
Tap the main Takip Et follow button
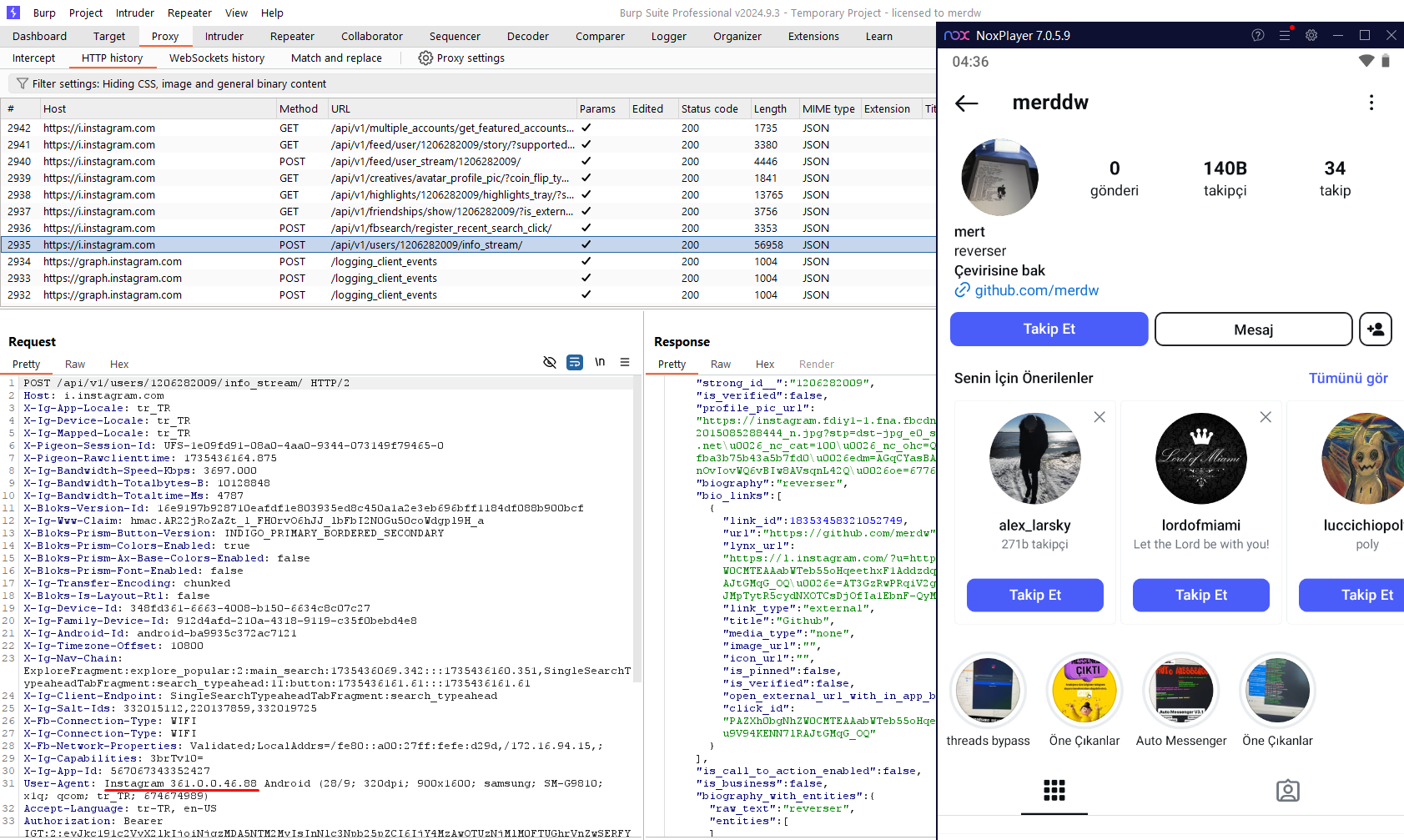coord(1049,329)
